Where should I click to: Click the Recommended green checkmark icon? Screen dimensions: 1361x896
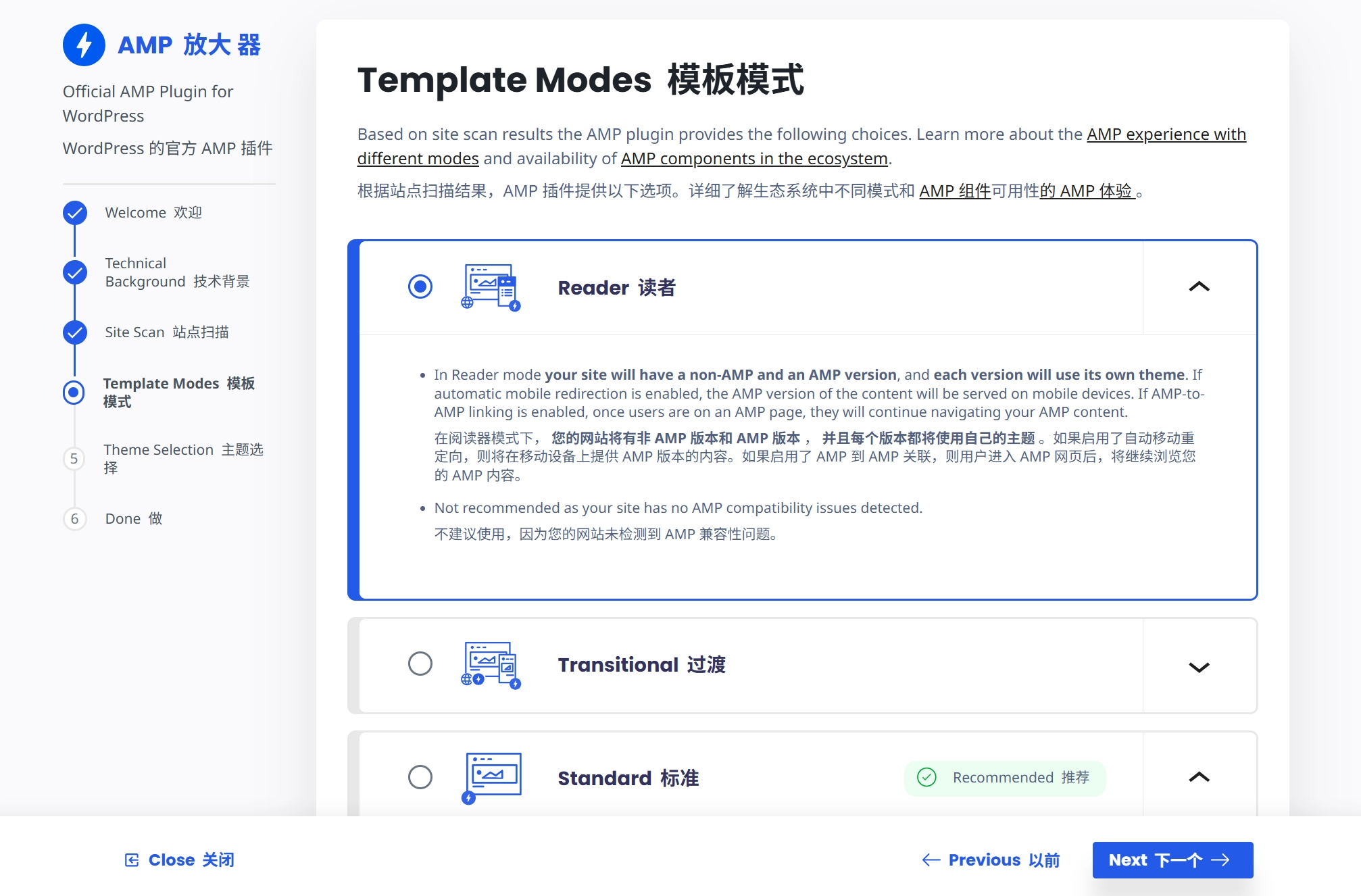[926, 778]
